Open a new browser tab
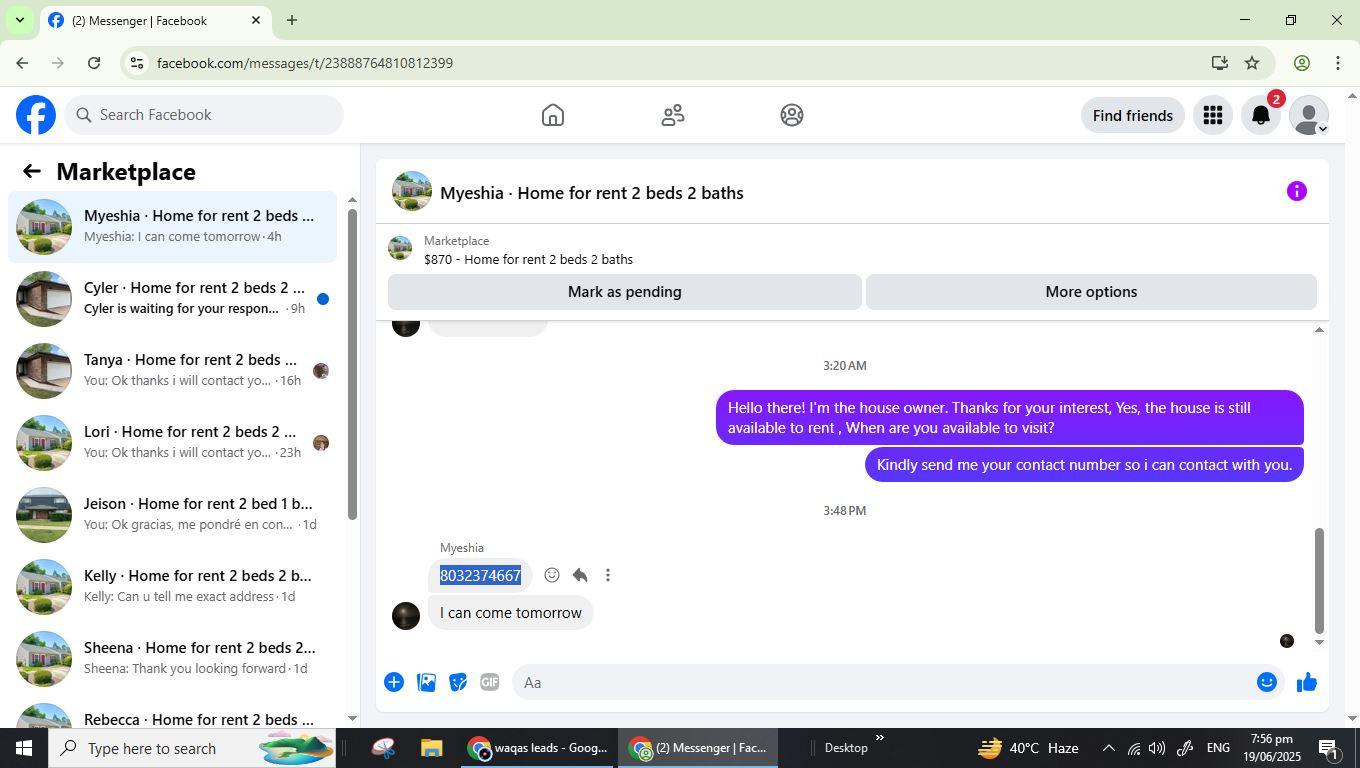 pyautogui.click(x=292, y=20)
